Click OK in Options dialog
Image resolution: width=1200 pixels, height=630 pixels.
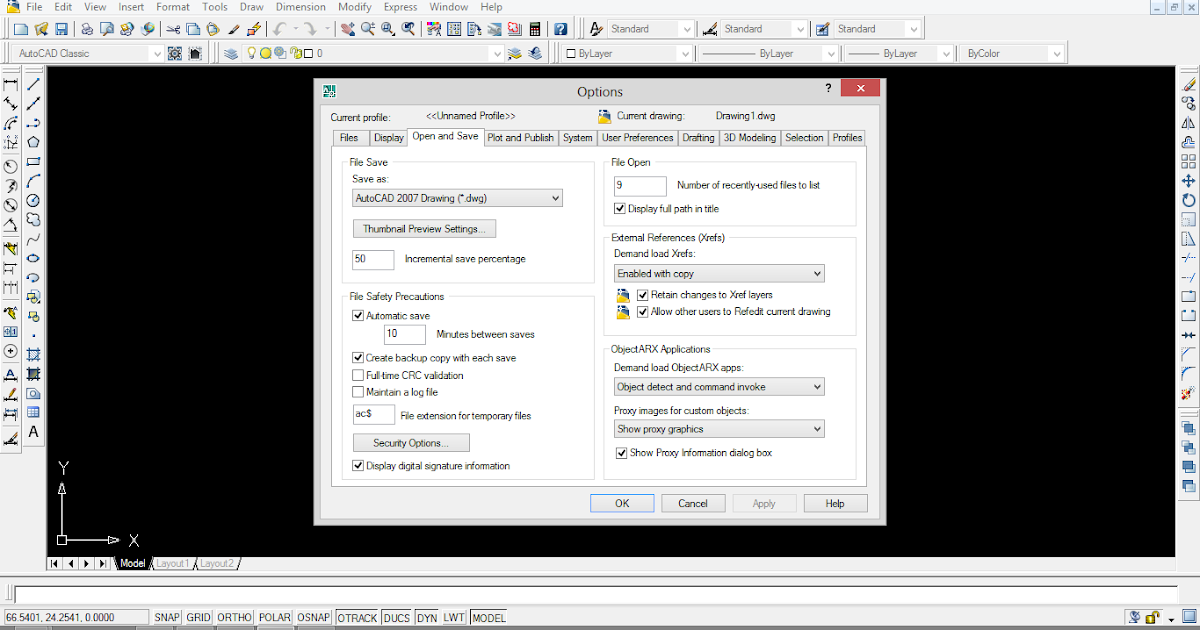[622, 504]
